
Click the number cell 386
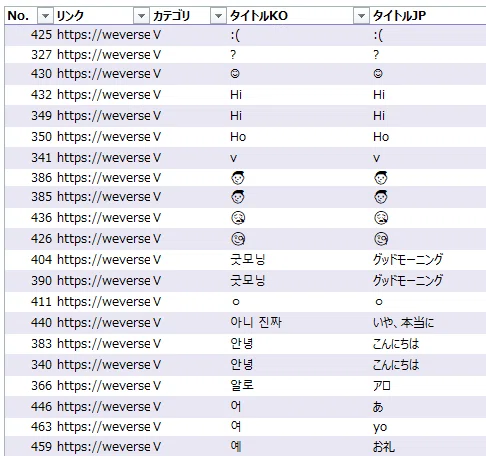point(42,178)
